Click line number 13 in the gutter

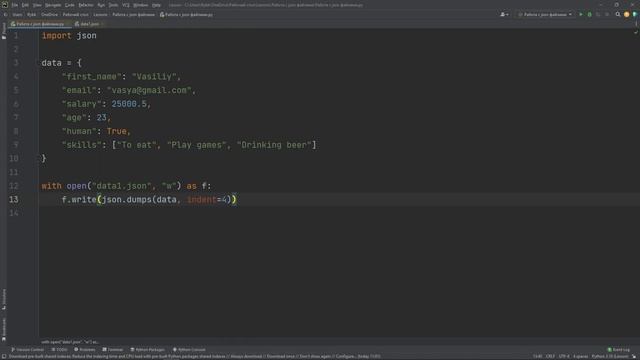pos(13,200)
